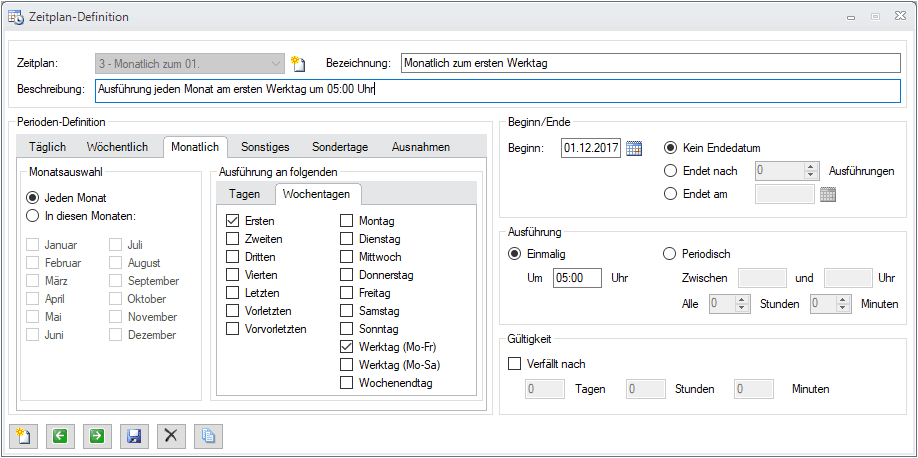Screen dimensions: 918x458
Task: Click the new schedule icon in bottom toolbar
Action: (22, 435)
